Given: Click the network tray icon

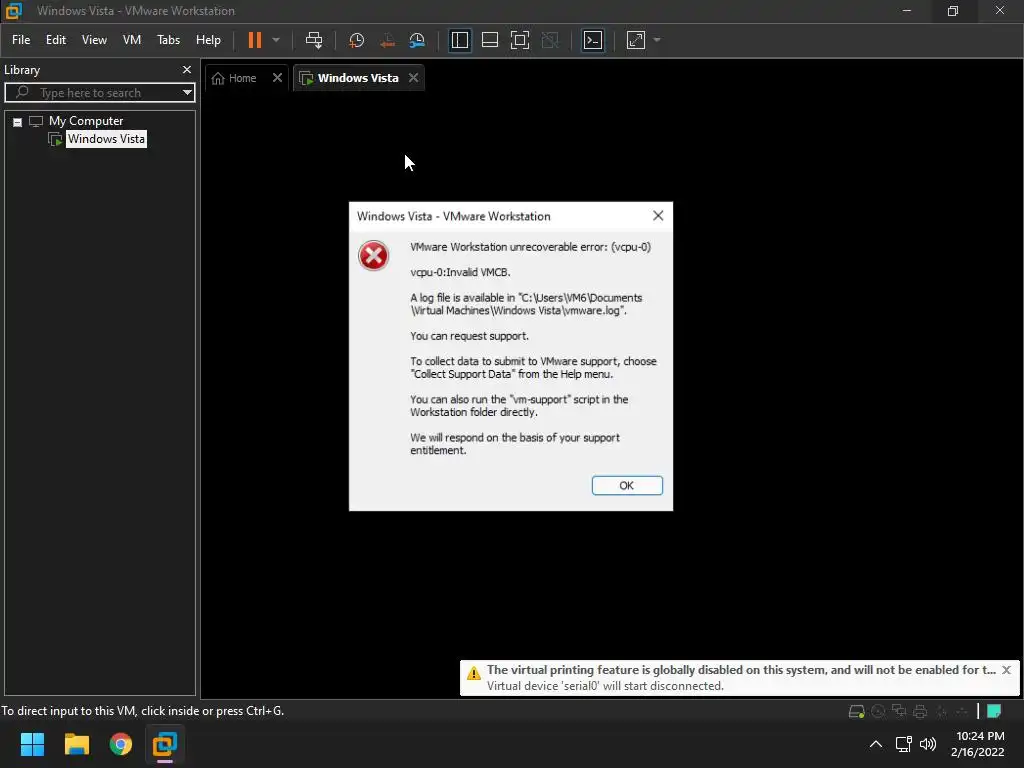Looking at the screenshot, I should [904, 744].
